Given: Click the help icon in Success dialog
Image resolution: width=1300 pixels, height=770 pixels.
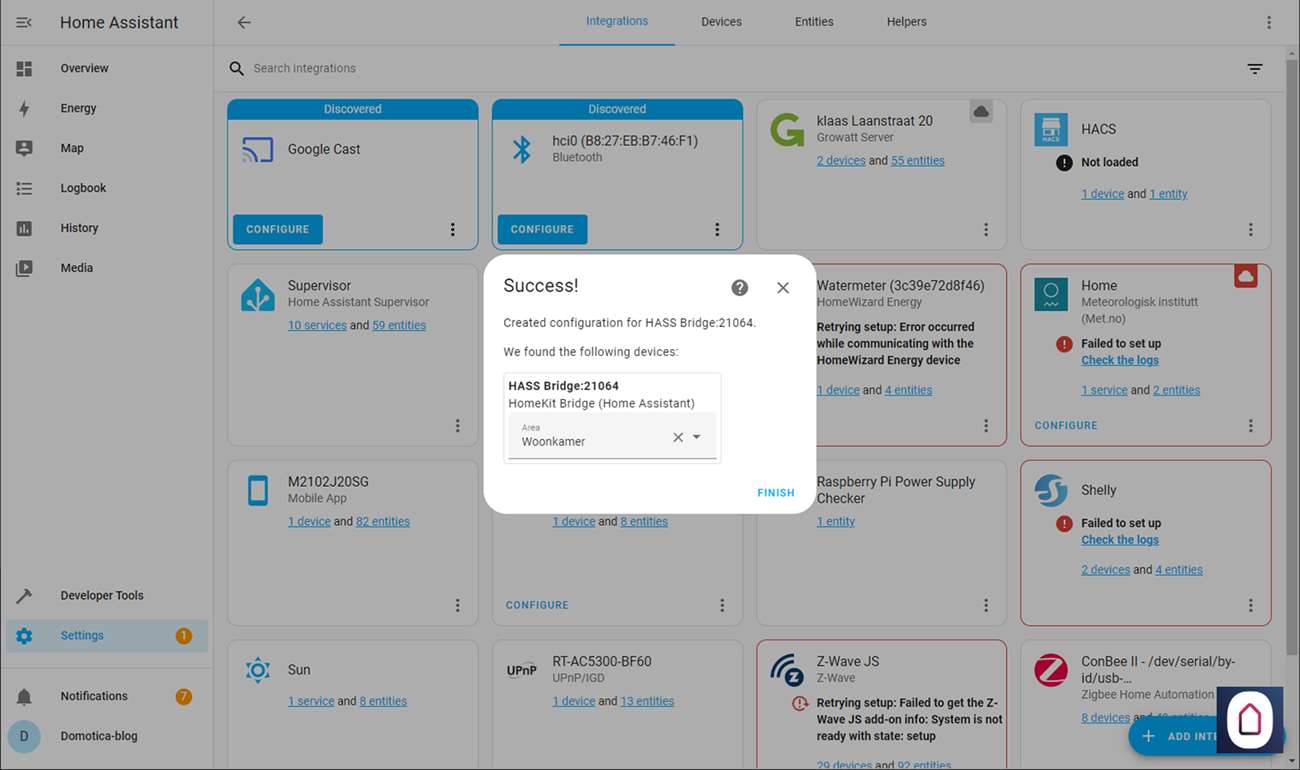Looking at the screenshot, I should point(740,288).
